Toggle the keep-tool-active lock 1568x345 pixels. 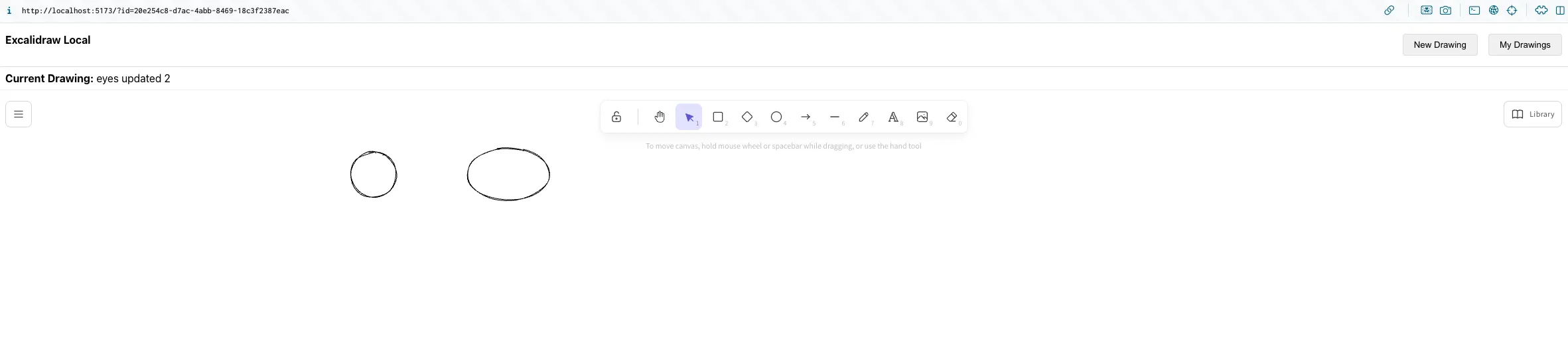click(616, 117)
